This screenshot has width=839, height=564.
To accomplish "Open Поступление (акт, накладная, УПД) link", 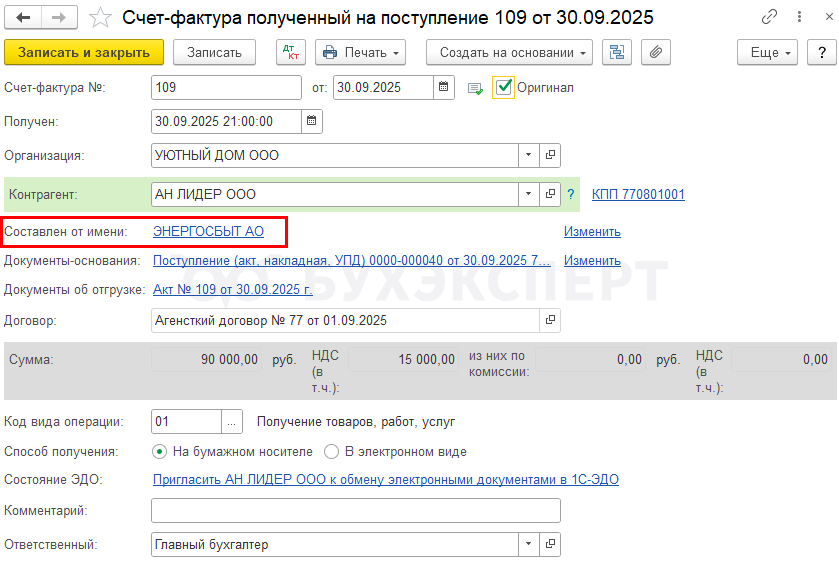I will 352,261.
